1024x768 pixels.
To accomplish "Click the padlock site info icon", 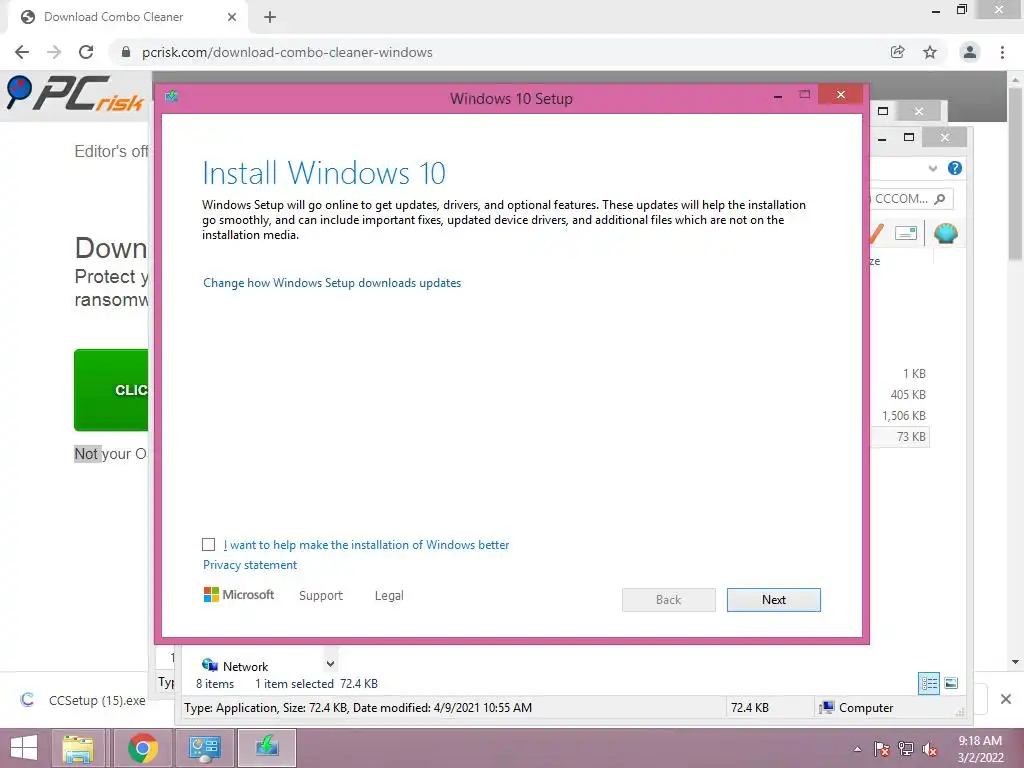I will (x=126, y=52).
